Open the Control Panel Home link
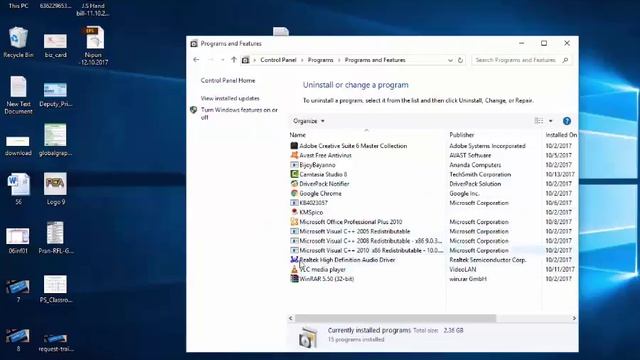This screenshot has width=640, height=360. pyautogui.click(x=228, y=80)
